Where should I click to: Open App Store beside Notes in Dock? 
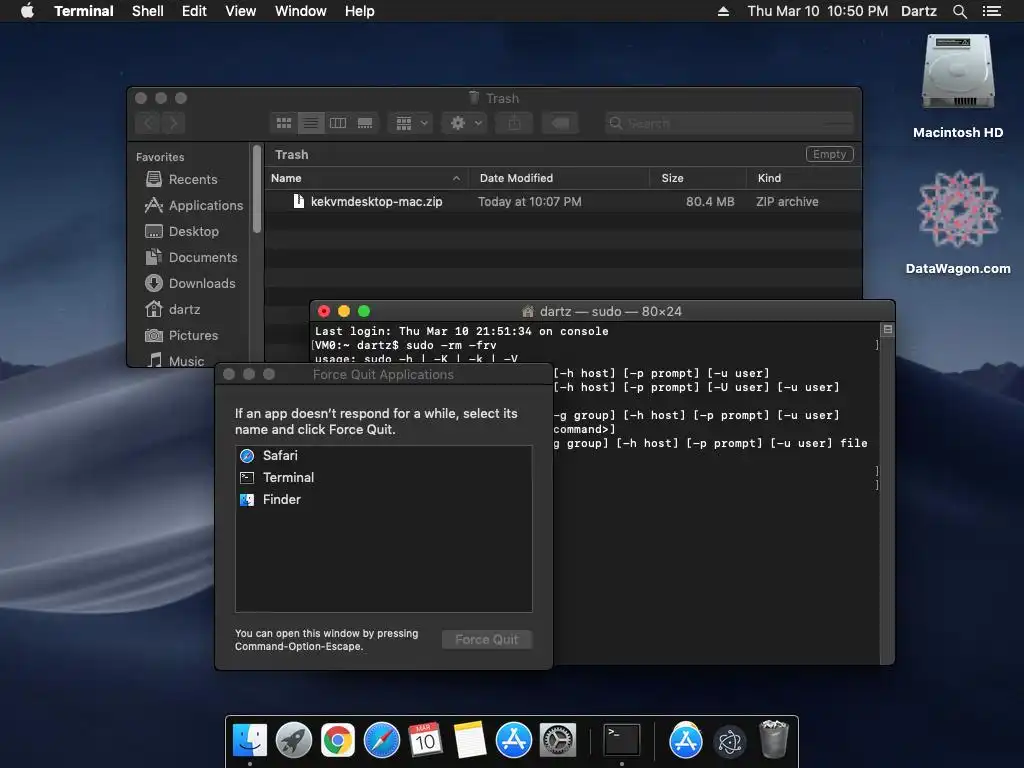click(x=513, y=740)
